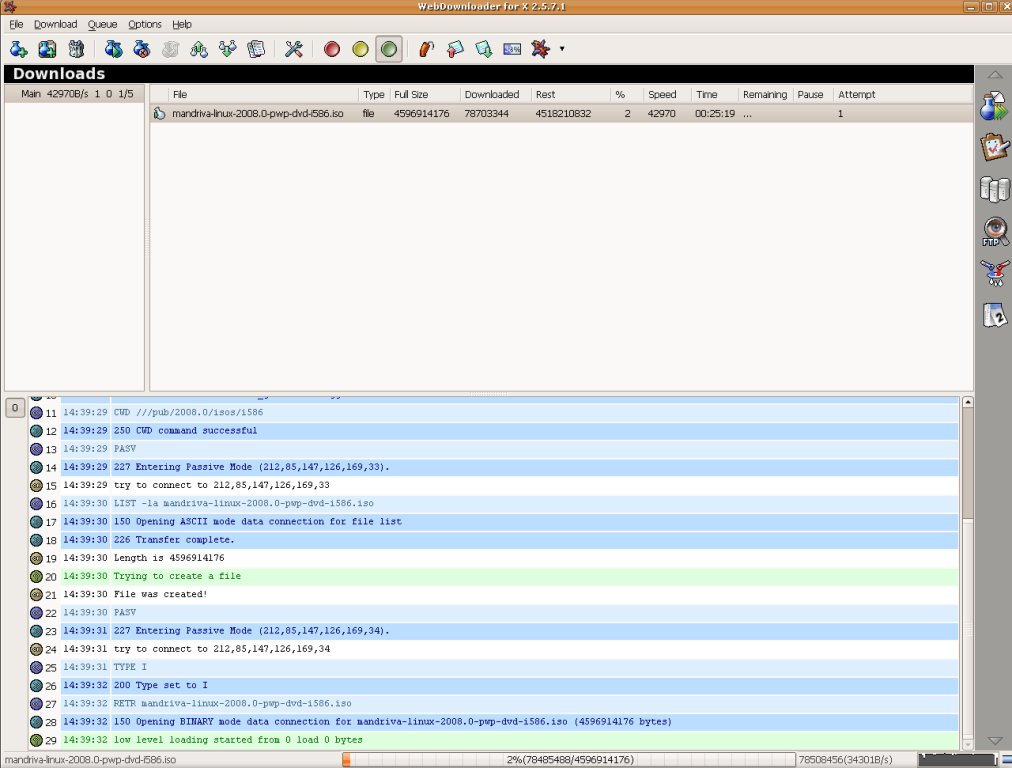This screenshot has height=768, width=1012.
Task: Click the running download status icon in row
Action: [x=159, y=114]
